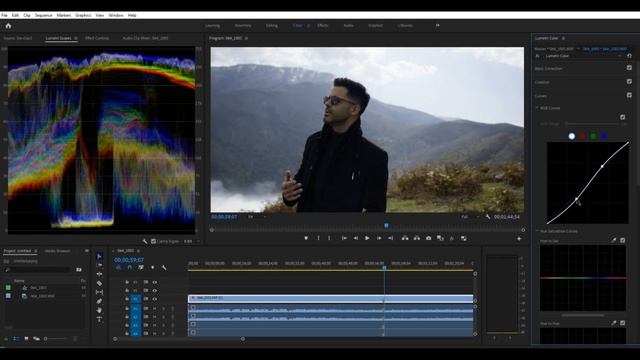
Task: Open the Sequence menu
Action: [x=43, y=15]
